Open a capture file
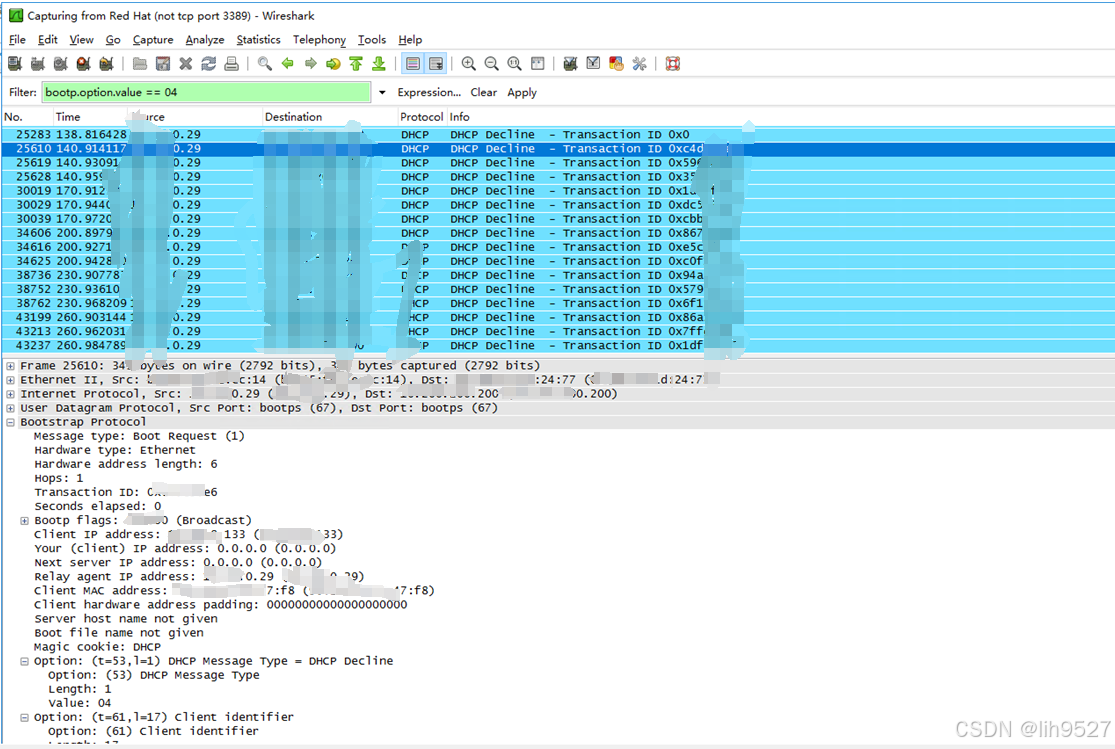1115x749 pixels. [140, 64]
